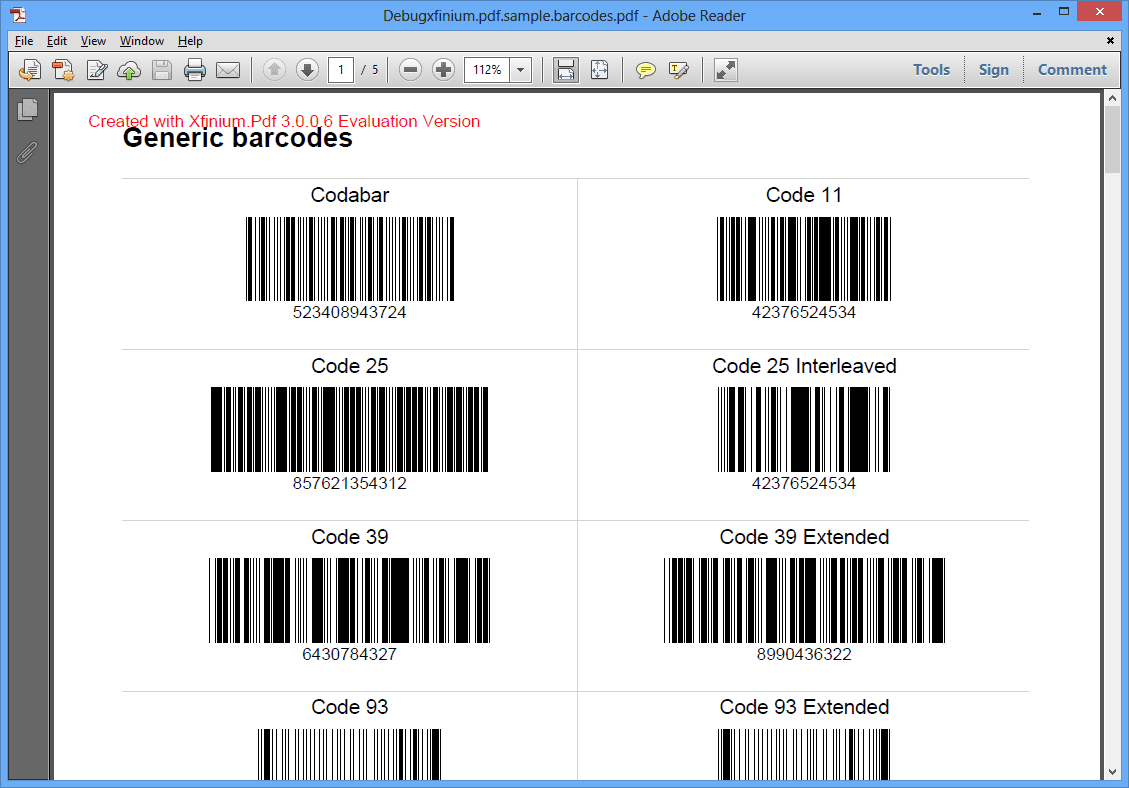The image size is (1129, 788).
Task: Open the Tools pane
Action: point(932,70)
